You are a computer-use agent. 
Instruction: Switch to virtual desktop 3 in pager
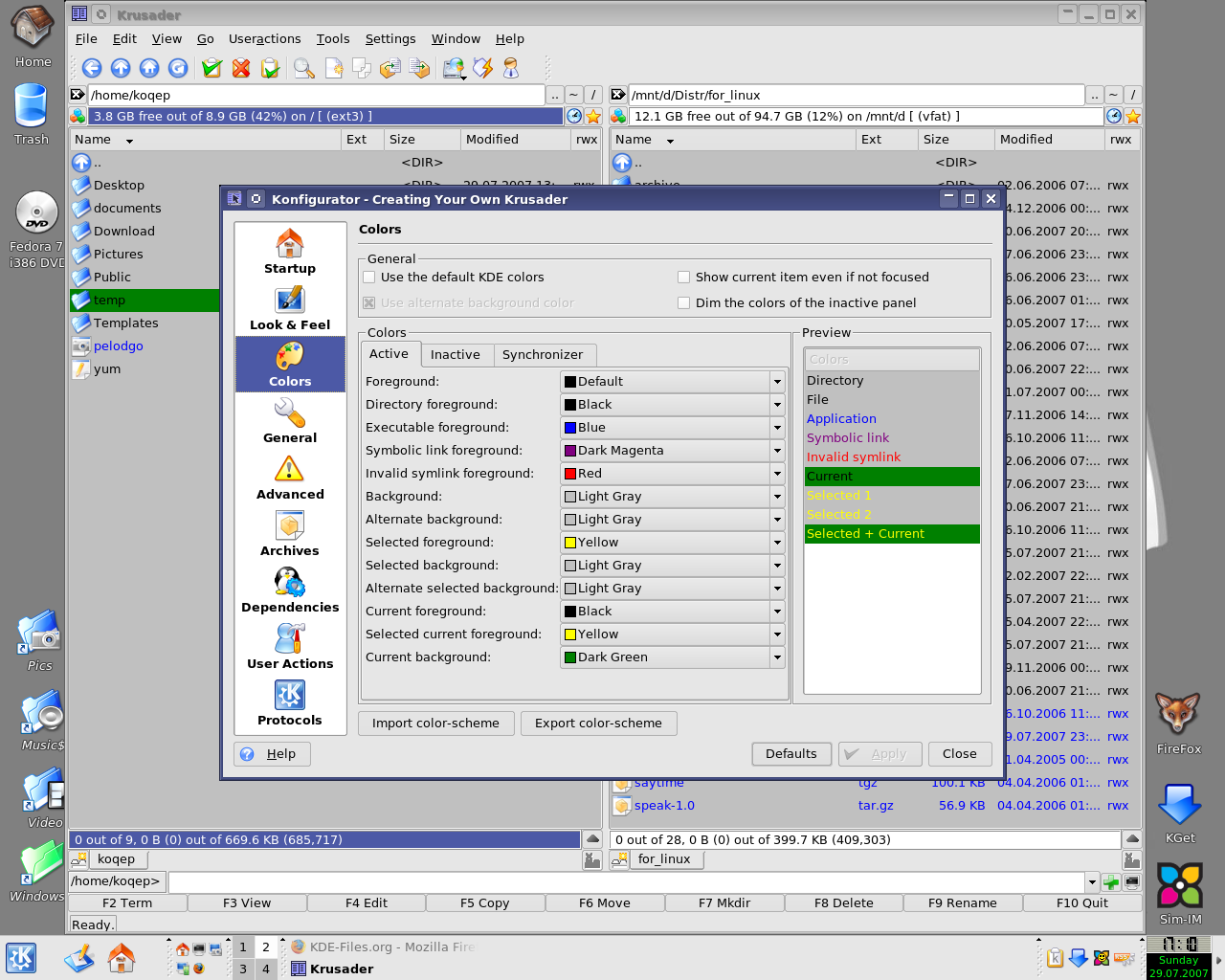click(x=243, y=969)
